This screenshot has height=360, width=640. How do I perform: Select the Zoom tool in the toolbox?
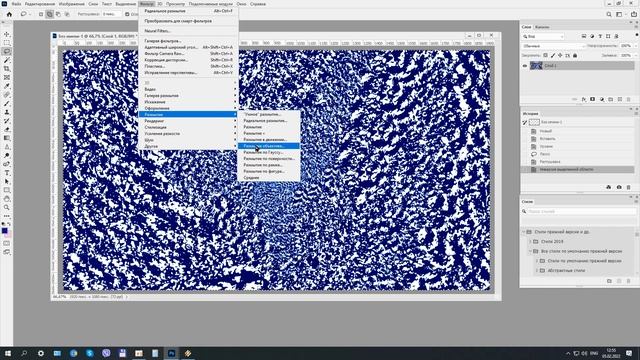pos(7,207)
